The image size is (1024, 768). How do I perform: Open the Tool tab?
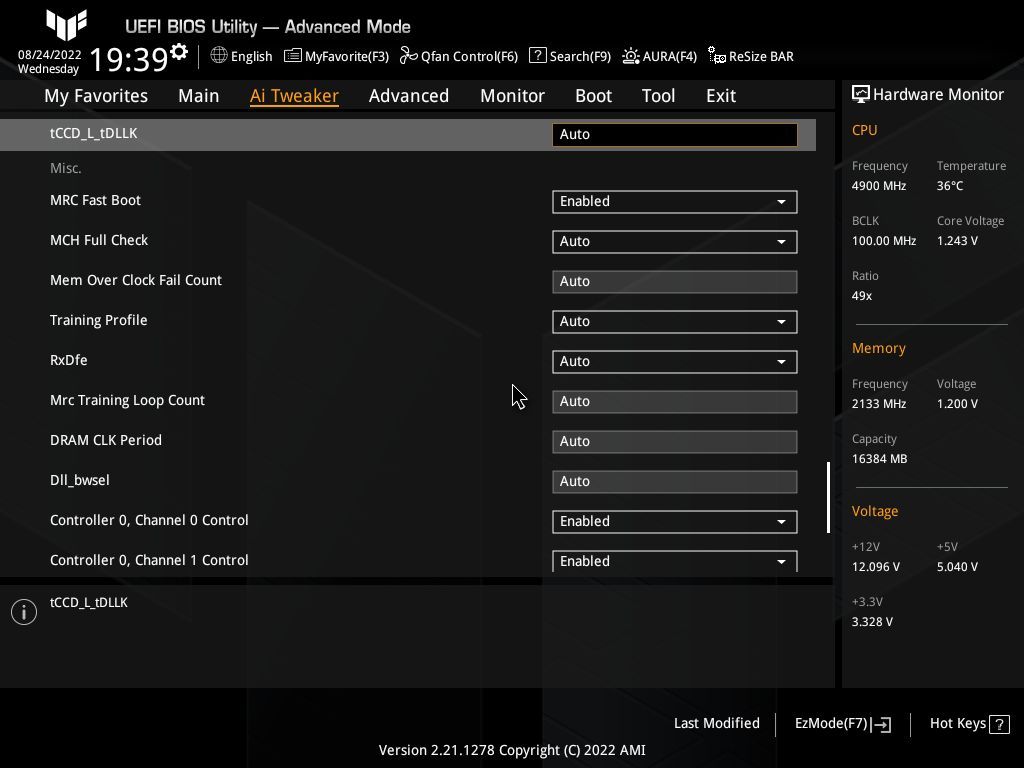(658, 96)
